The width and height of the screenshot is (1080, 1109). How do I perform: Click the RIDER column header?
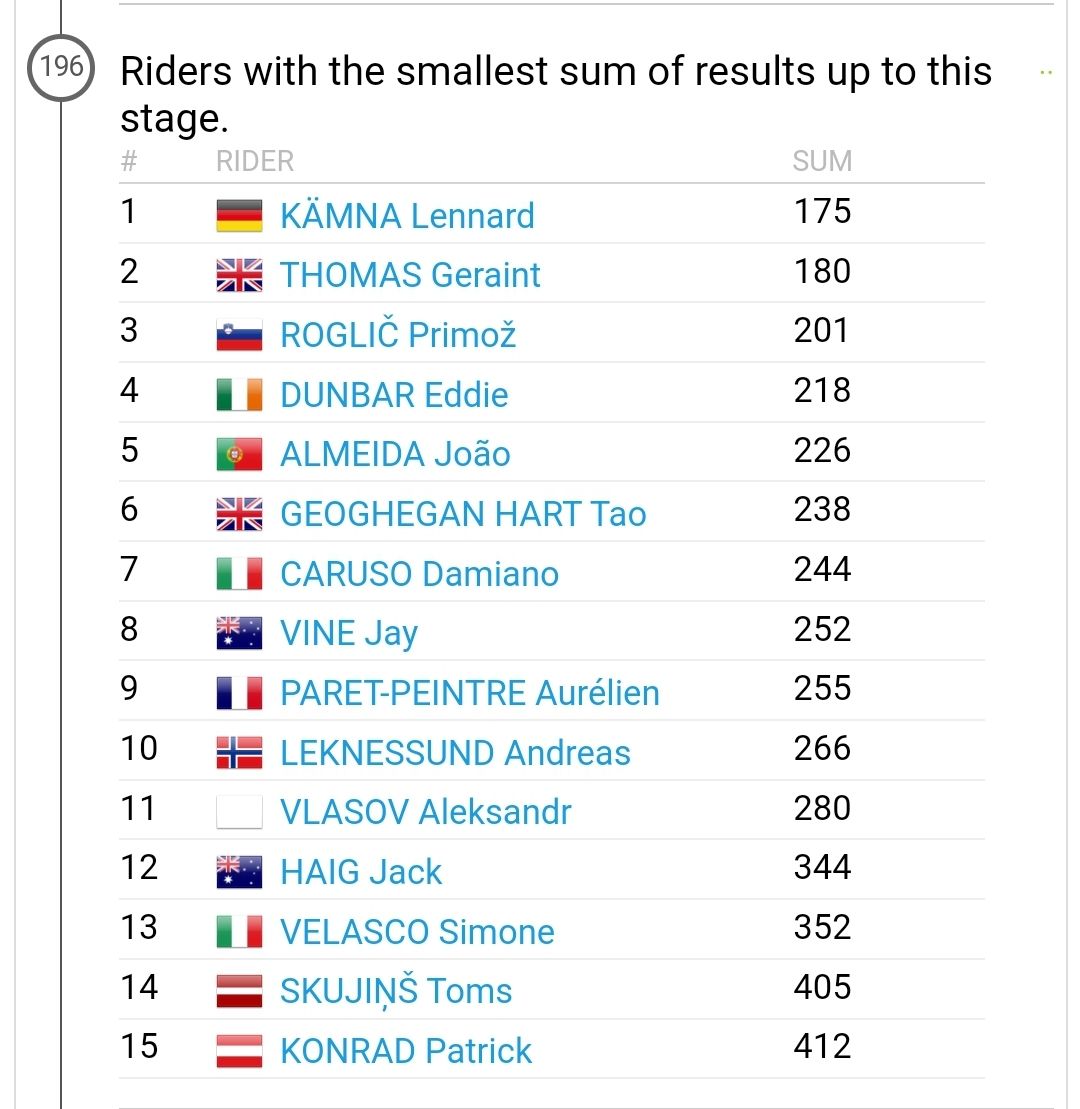click(255, 161)
